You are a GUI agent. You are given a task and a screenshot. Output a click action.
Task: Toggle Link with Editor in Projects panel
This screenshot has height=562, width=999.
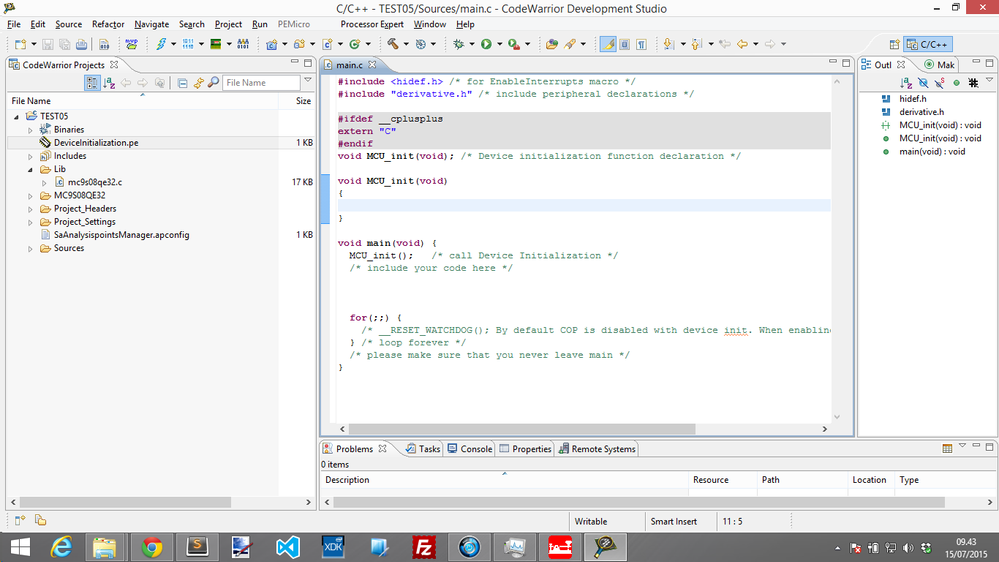point(199,83)
